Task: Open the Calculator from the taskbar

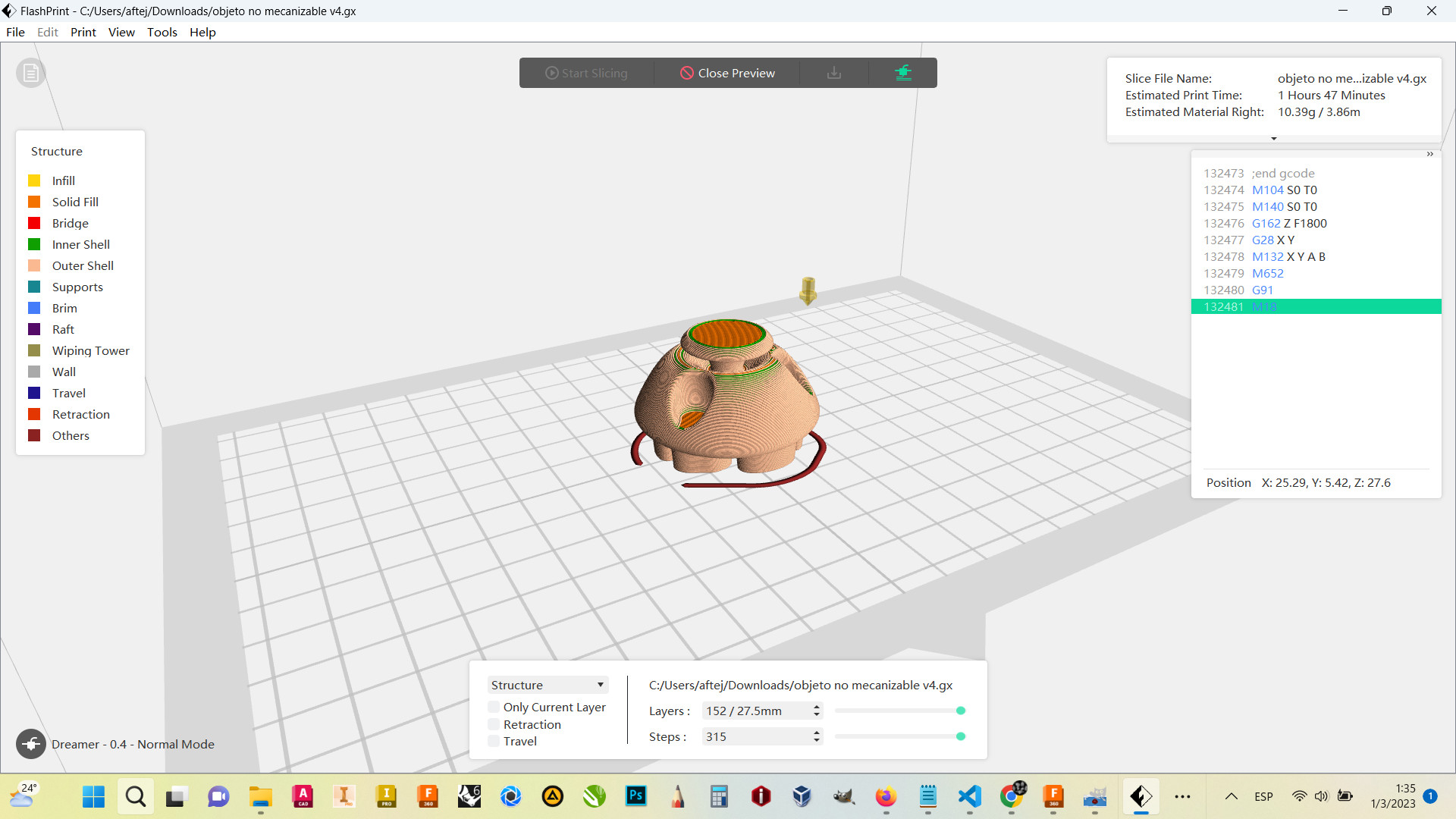Action: (x=719, y=796)
